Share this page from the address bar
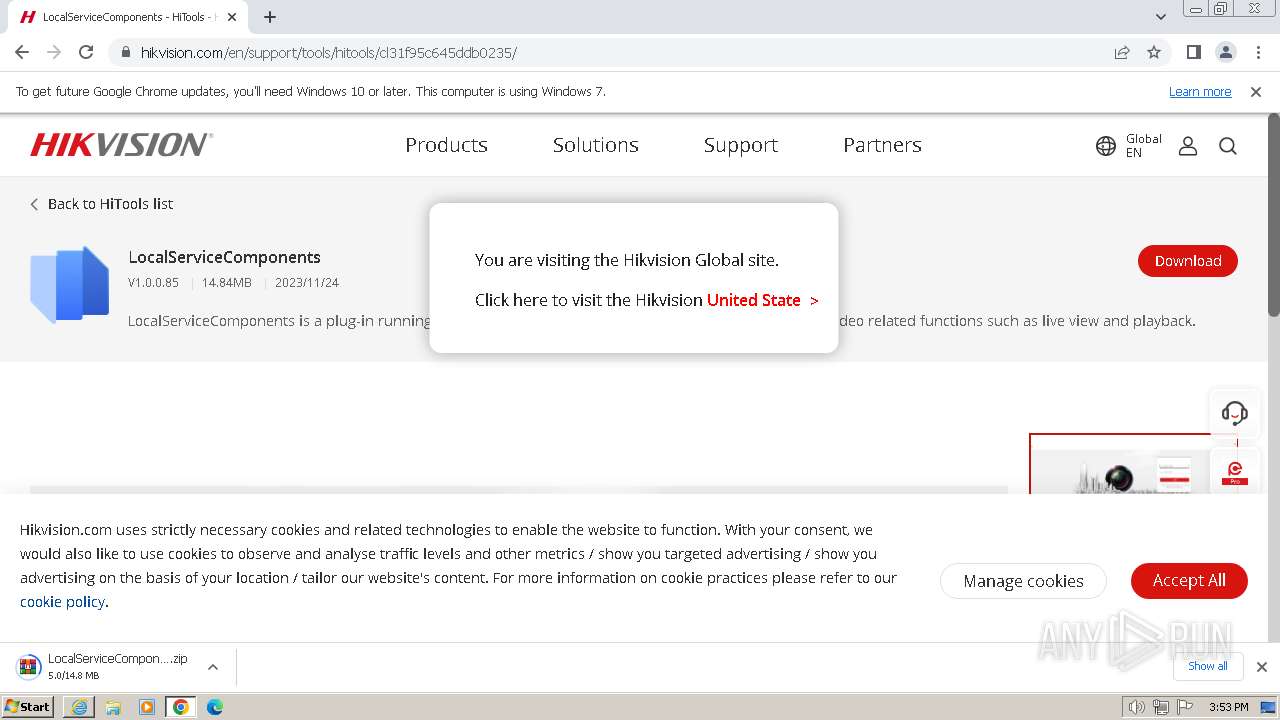1280x720 pixels. click(x=1122, y=52)
